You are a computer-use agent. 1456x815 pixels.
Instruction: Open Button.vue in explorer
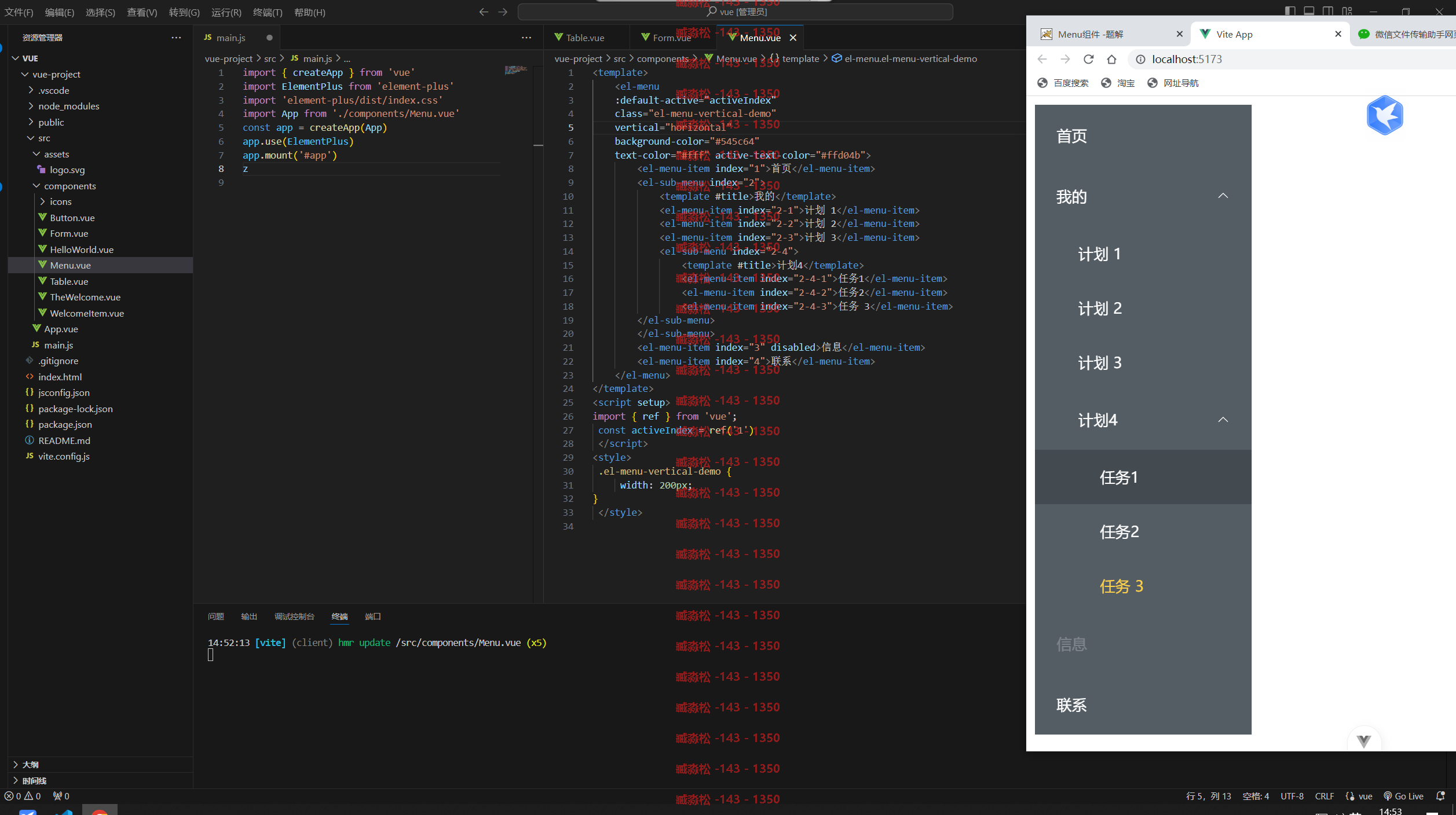tap(72, 218)
